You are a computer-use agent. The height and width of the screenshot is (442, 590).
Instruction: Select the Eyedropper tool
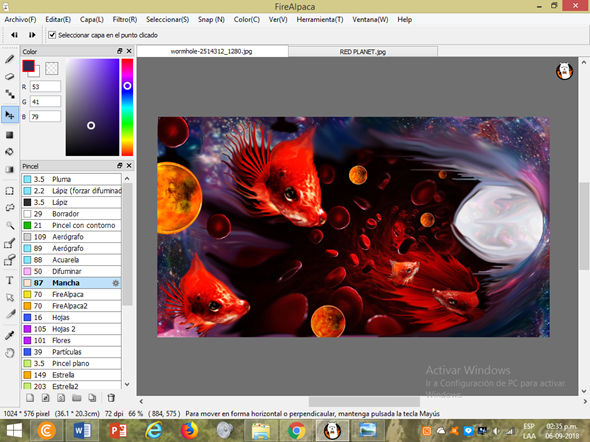tap(9, 335)
